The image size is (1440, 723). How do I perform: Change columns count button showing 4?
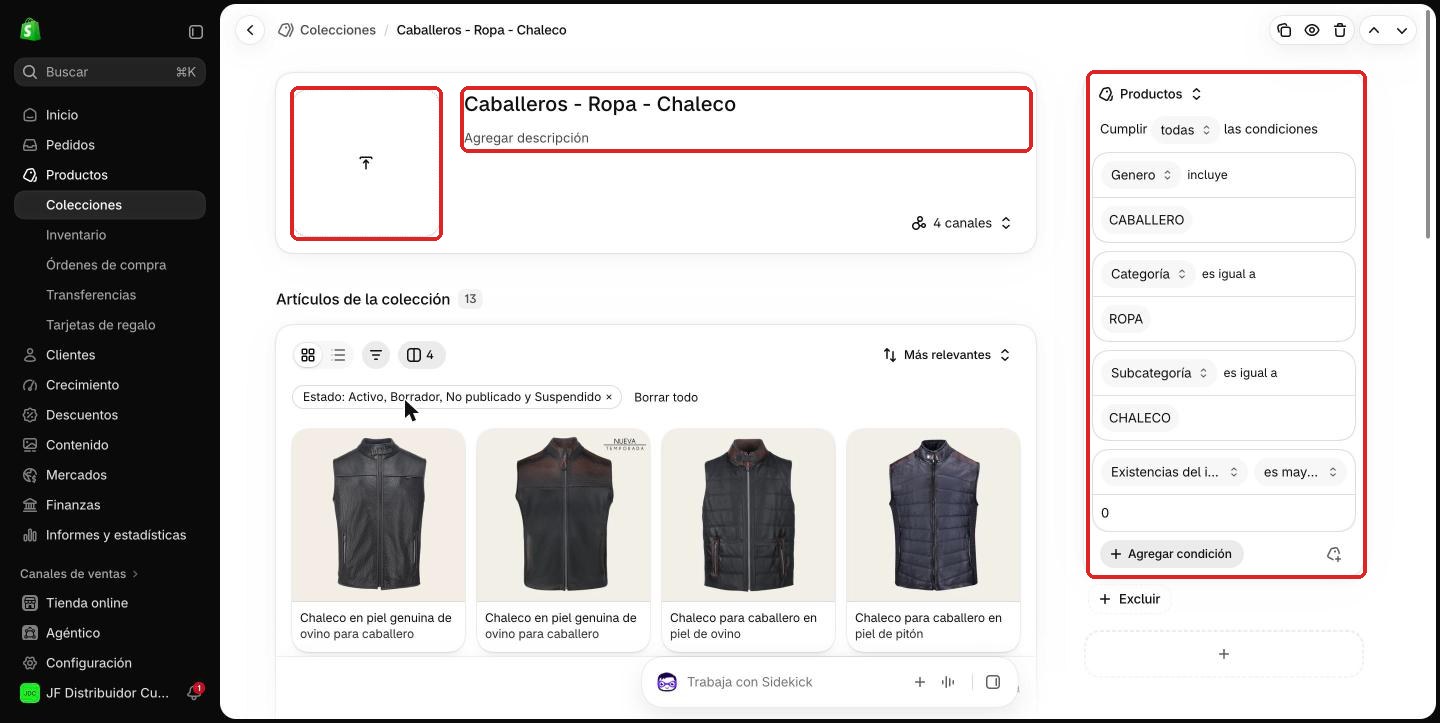tap(422, 355)
